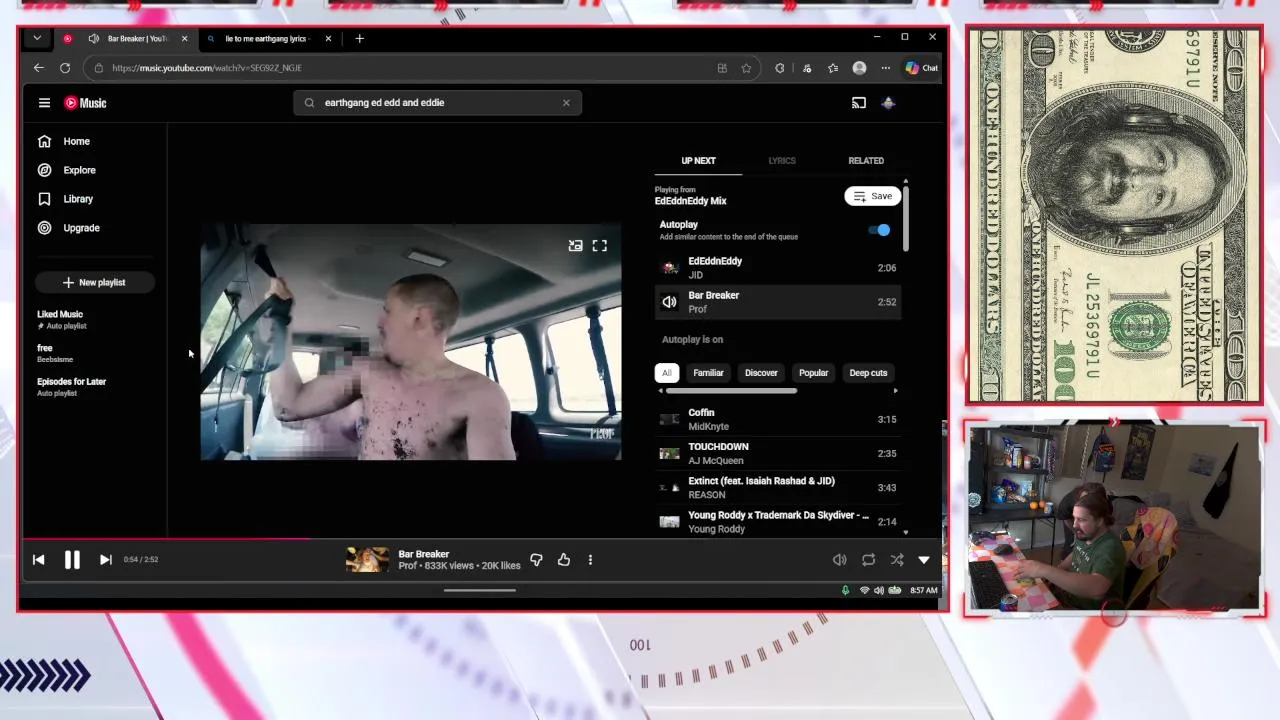The width and height of the screenshot is (1280, 720).
Task: Play Young Roddy x Trademark Da Skydiver track
Action: (x=777, y=522)
